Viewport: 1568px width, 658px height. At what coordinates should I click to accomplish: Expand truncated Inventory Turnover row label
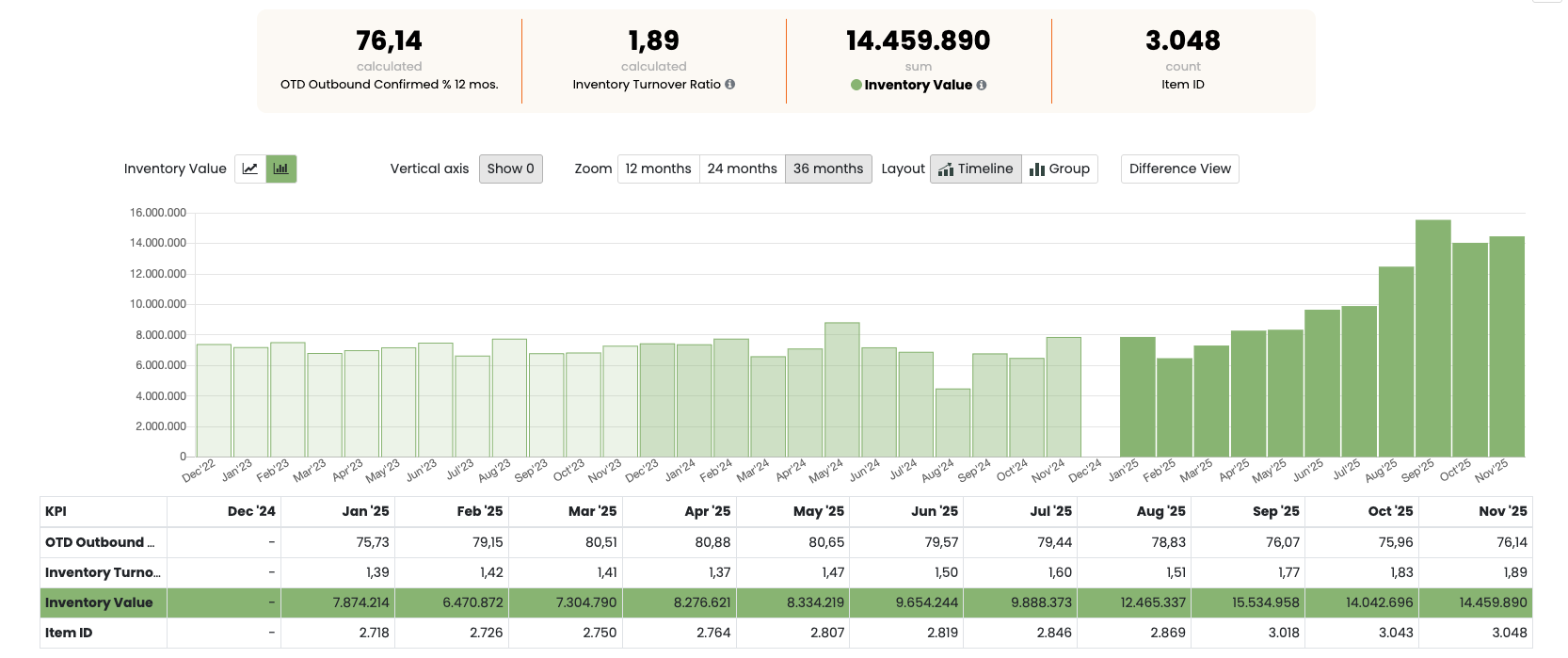[103, 573]
